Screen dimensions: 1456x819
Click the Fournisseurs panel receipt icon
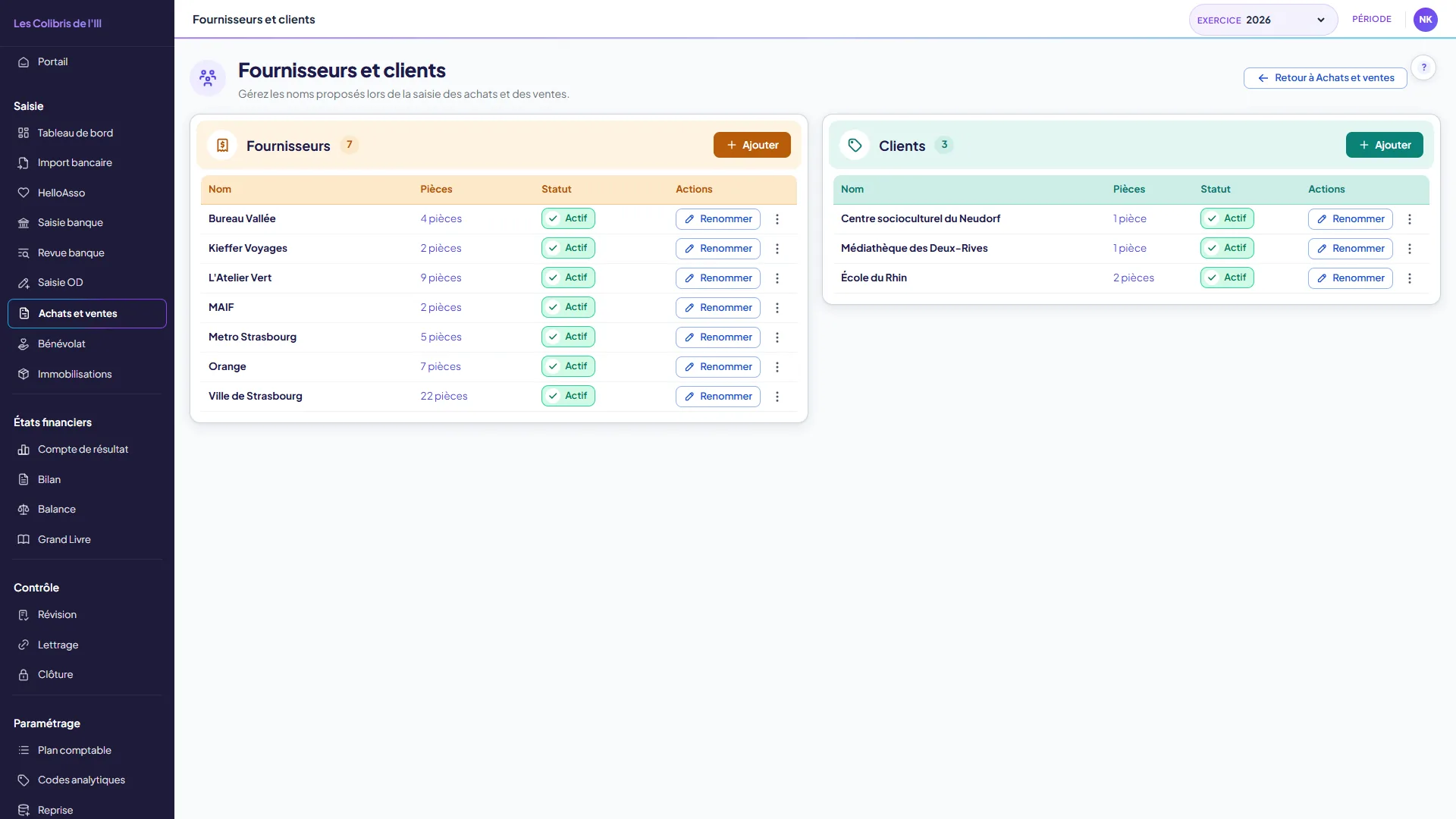point(222,145)
